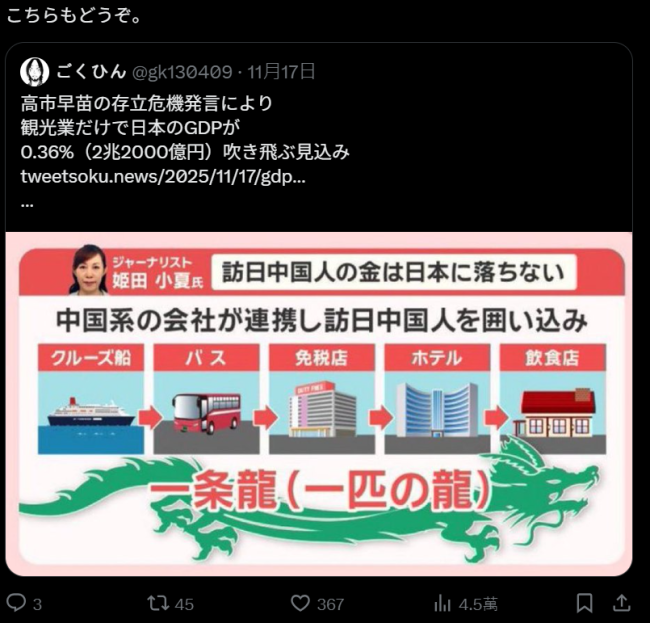Screen dimensions: 650x623
Task: Click the こちらもどうぞ。 post text
Action: click(x=74, y=16)
